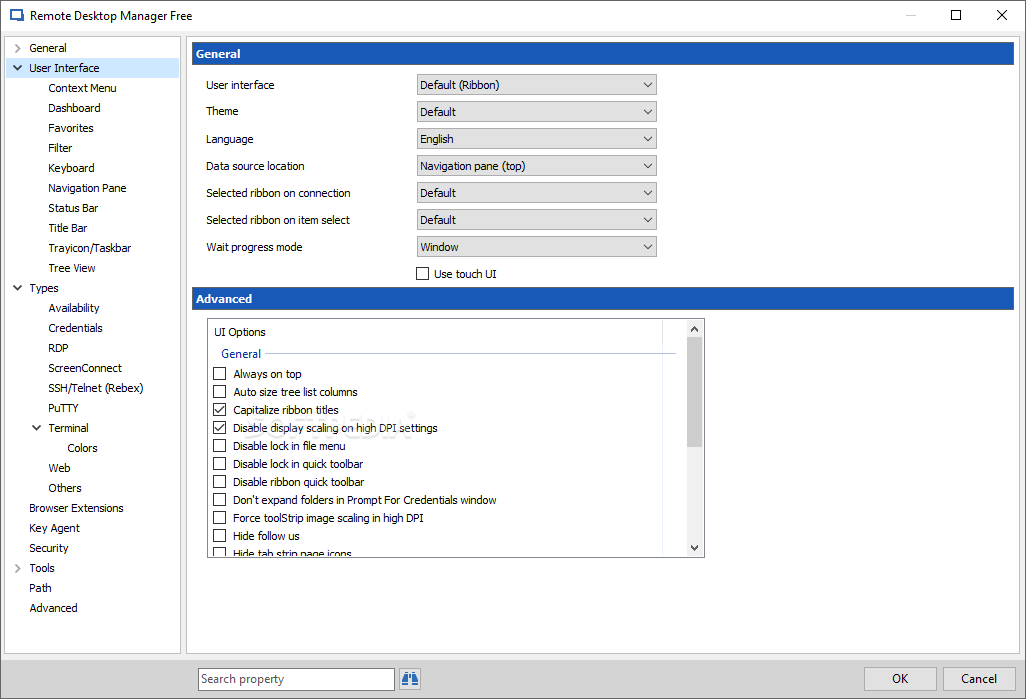
Task: Select ScreenConnect in the tree
Action: pyautogui.click(x=85, y=368)
